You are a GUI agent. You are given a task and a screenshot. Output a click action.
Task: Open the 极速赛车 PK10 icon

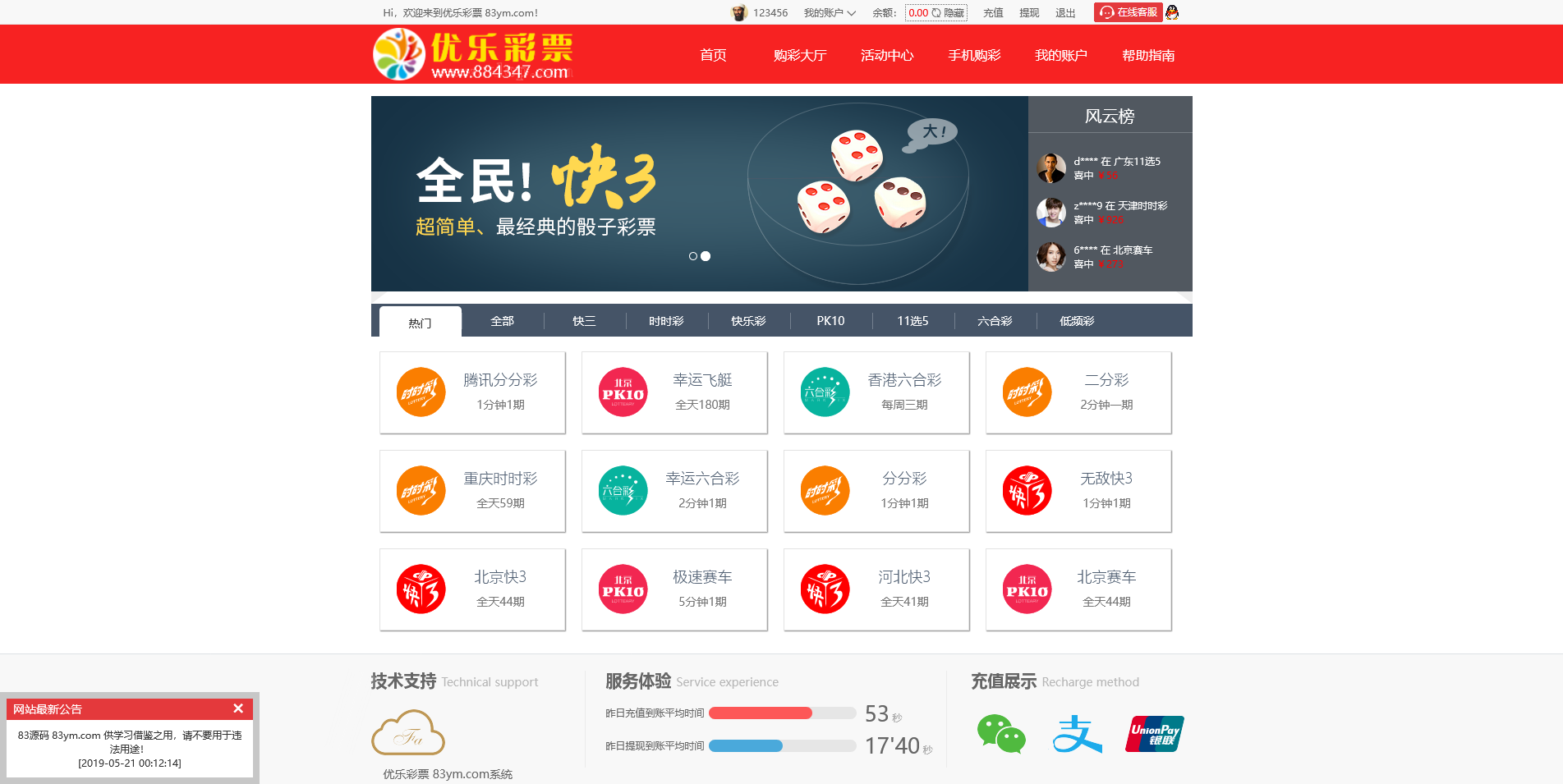click(623, 589)
